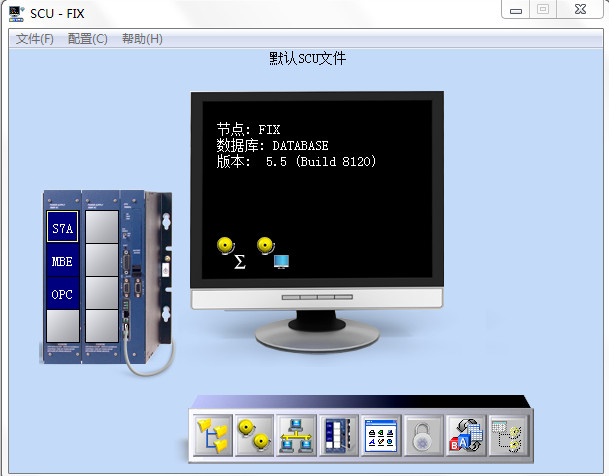Screen dimensions: 609x476
Task: Open the task configuration window icon
Action: pyautogui.click(x=381, y=436)
